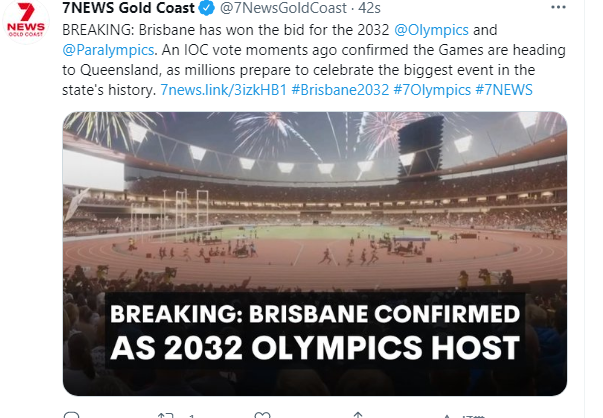Click the 7NEWS Gold Coast display name
Screen dimensions: 603x418
coord(128,8)
